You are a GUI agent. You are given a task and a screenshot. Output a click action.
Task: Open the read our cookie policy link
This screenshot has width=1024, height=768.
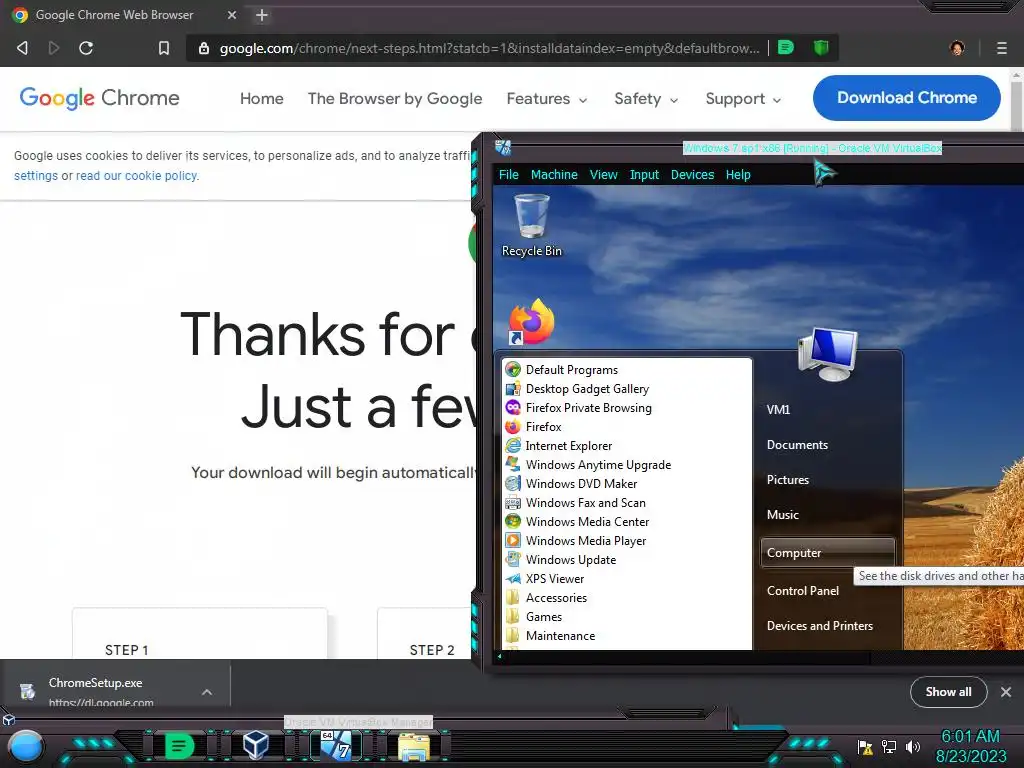click(137, 176)
